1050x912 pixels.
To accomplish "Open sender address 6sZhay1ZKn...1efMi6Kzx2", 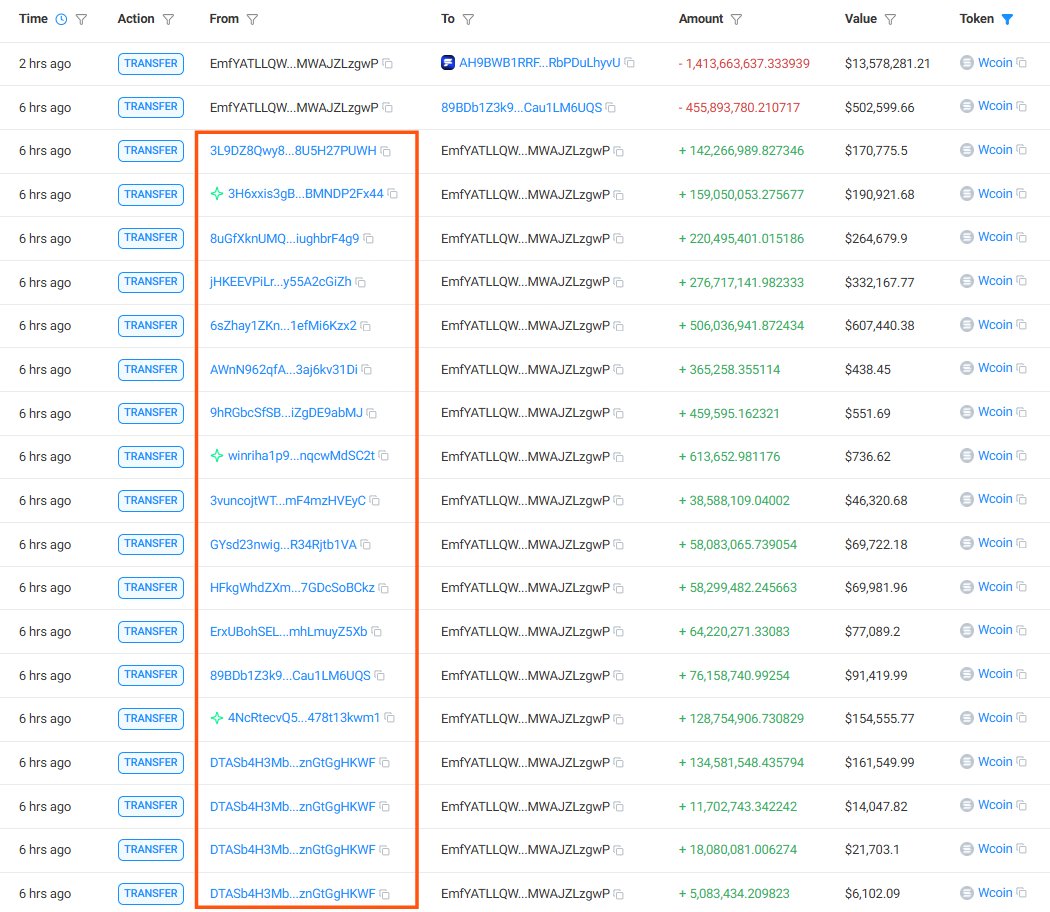I will (283, 325).
